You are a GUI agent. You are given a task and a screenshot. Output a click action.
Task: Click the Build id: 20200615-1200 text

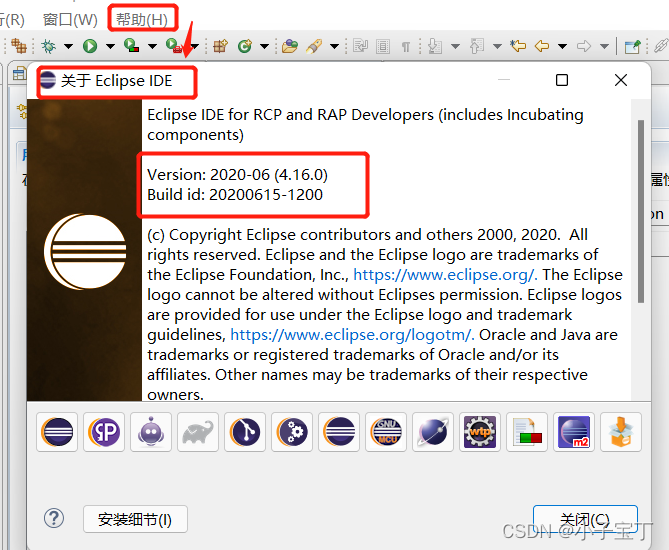(x=235, y=195)
